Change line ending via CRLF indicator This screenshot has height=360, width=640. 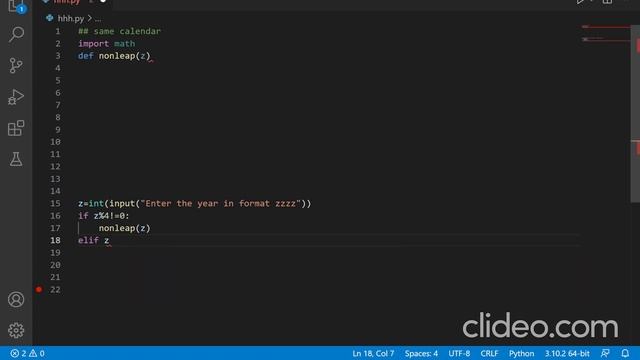(x=489, y=353)
